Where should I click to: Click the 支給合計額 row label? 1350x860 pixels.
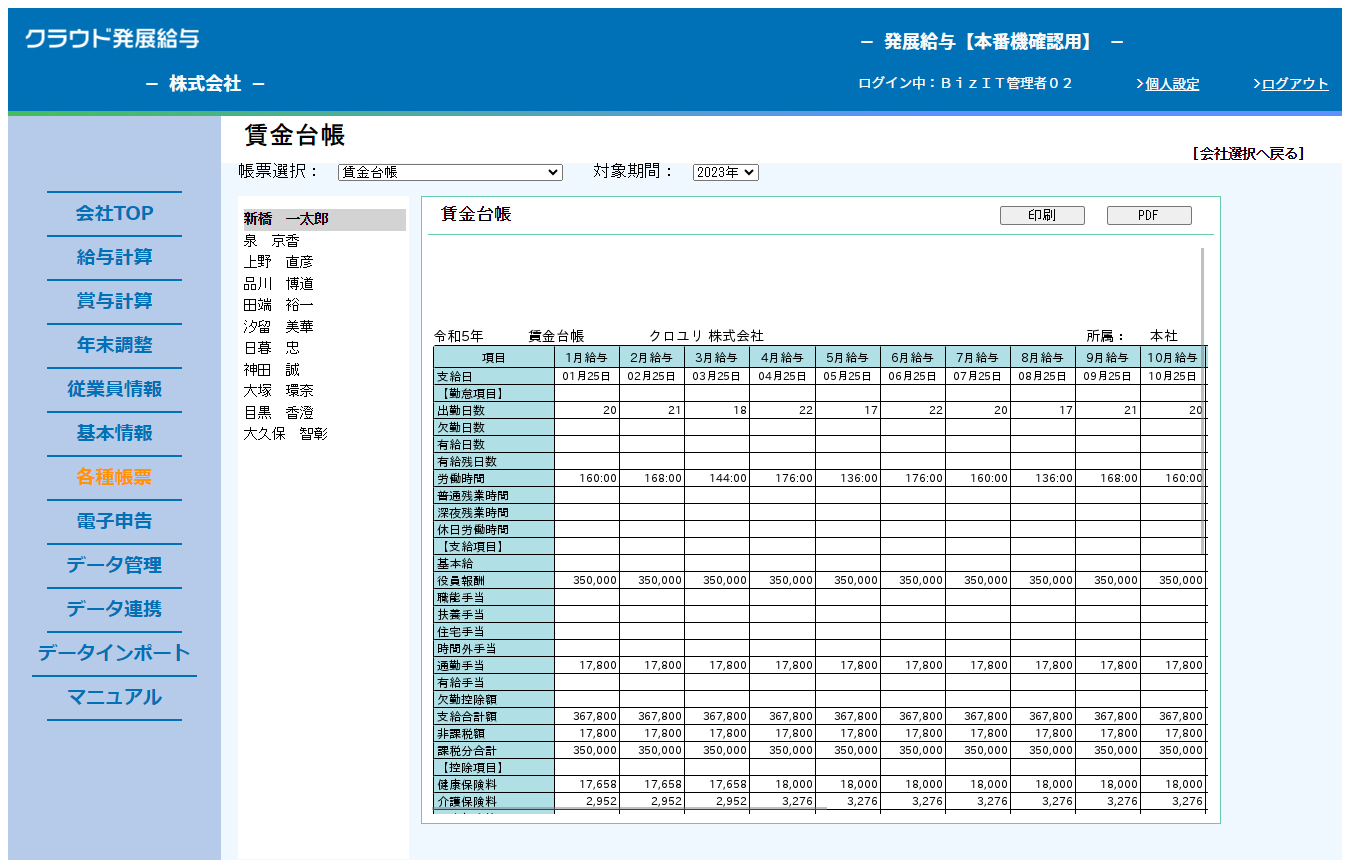pyautogui.click(x=494, y=716)
